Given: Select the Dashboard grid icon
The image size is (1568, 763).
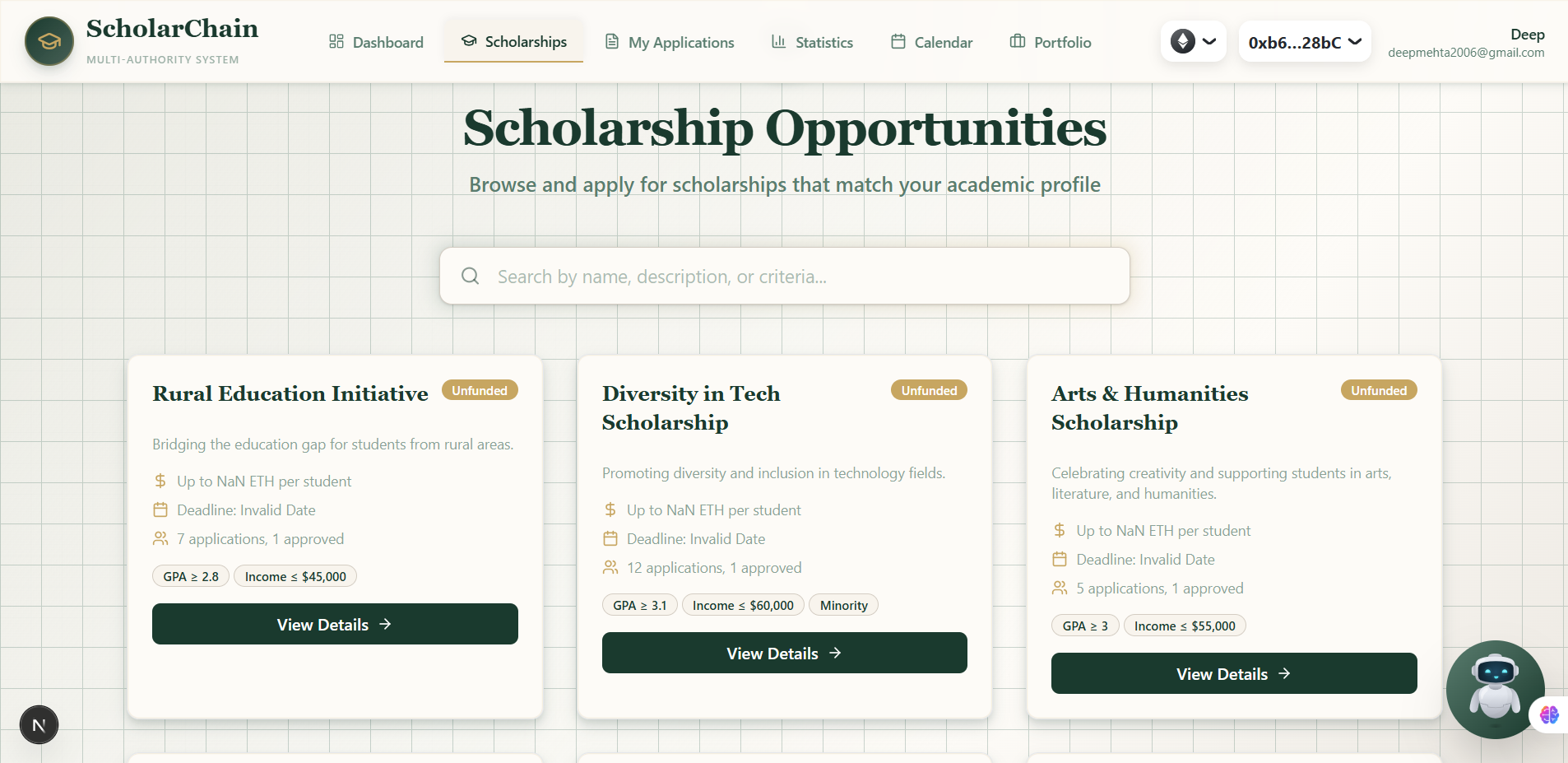Looking at the screenshot, I should [337, 41].
